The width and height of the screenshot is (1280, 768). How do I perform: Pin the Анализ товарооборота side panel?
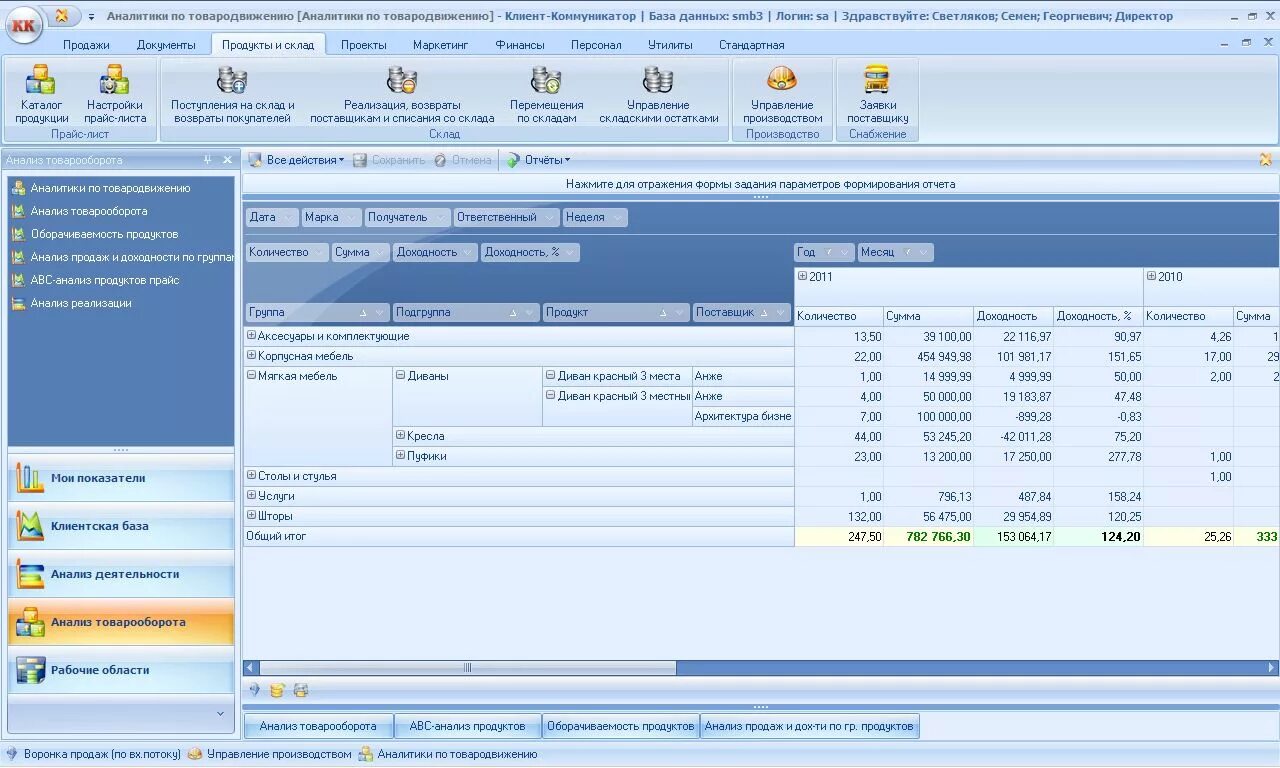point(208,159)
